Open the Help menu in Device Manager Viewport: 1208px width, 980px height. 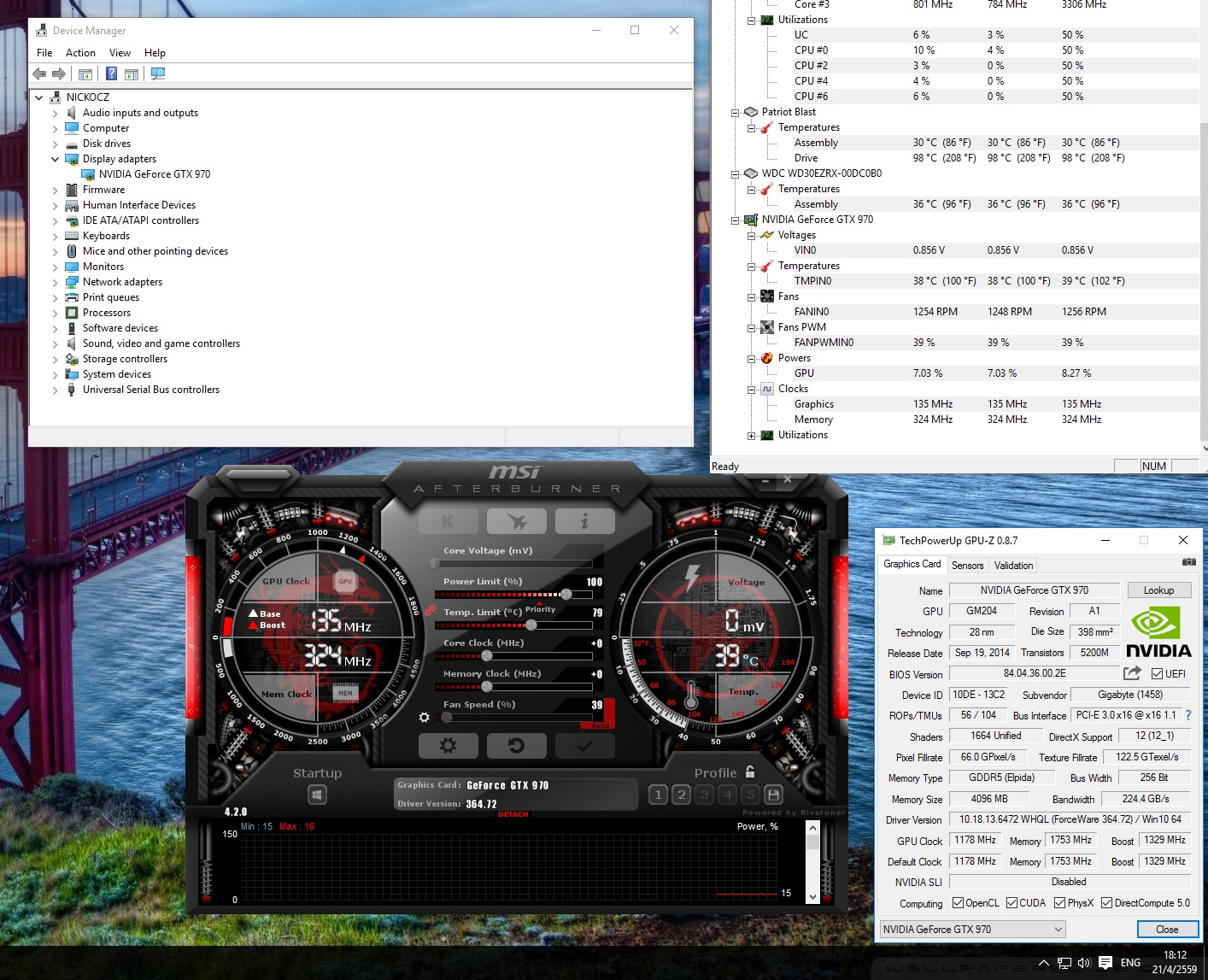click(155, 53)
